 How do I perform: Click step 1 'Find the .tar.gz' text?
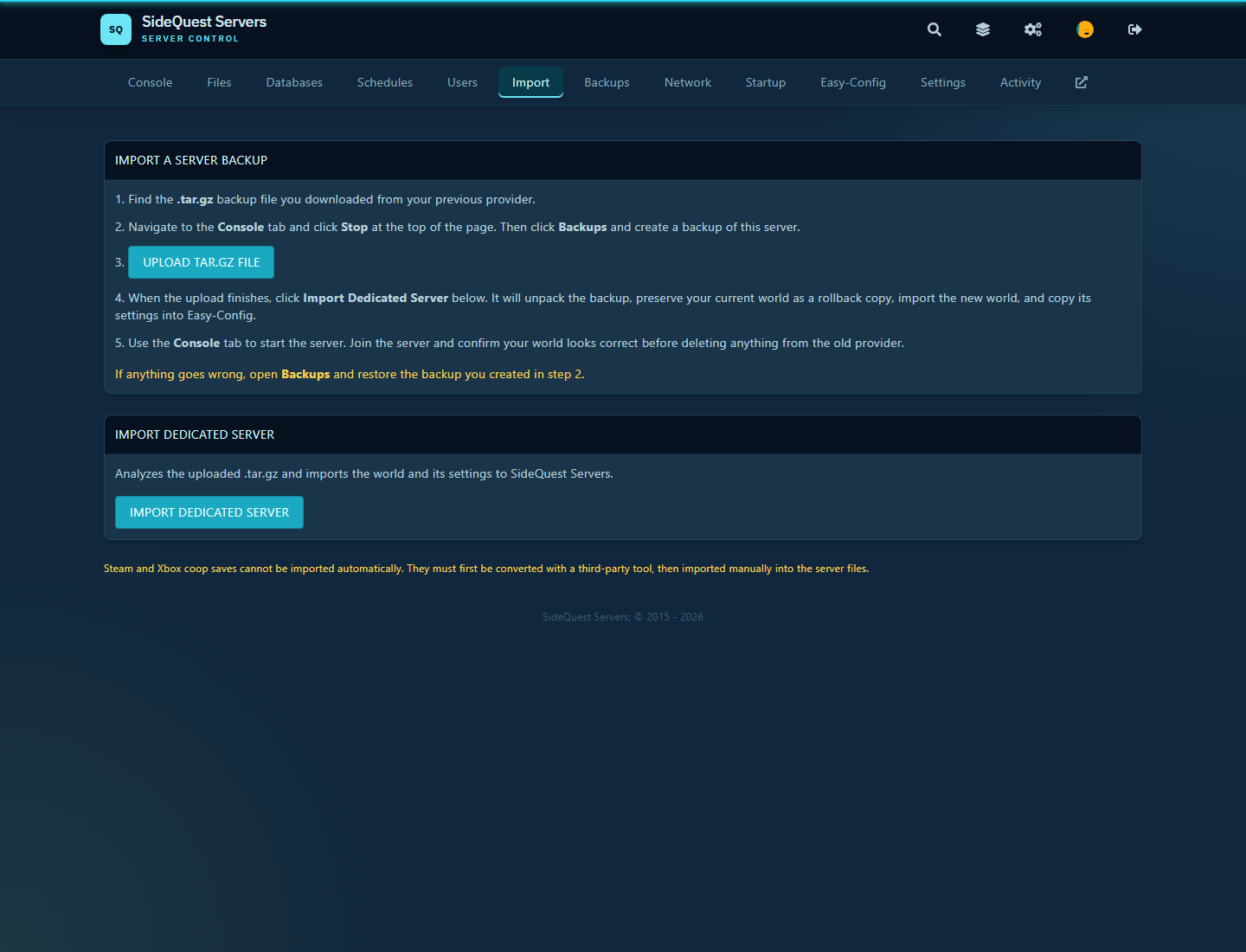325,199
